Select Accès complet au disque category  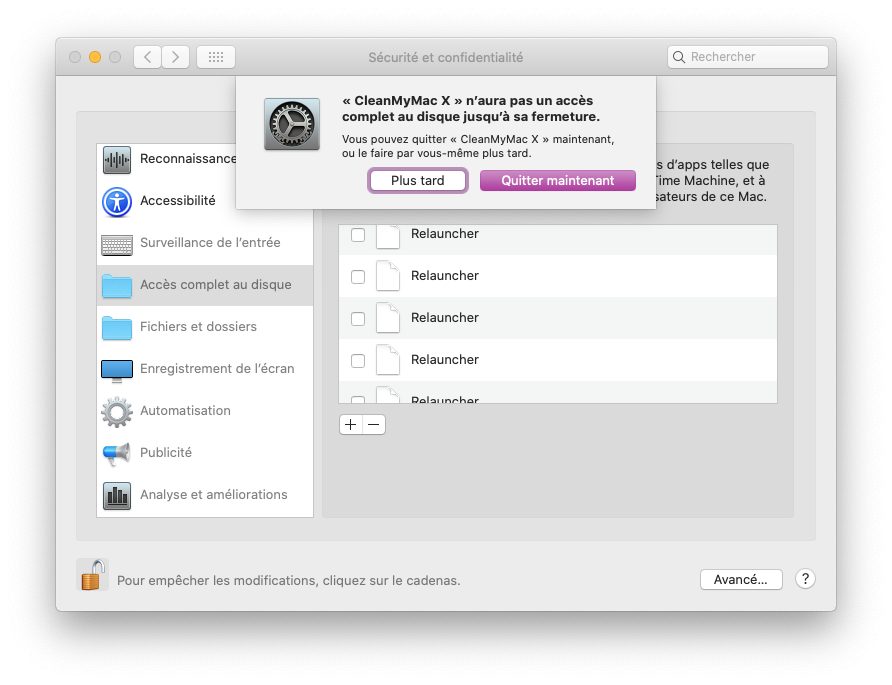215,285
